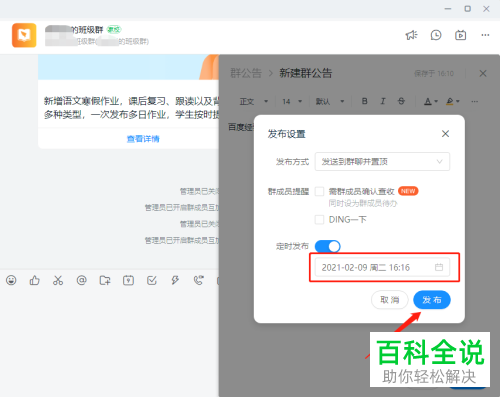Toggle italic formatting in announcement editor

(383, 101)
